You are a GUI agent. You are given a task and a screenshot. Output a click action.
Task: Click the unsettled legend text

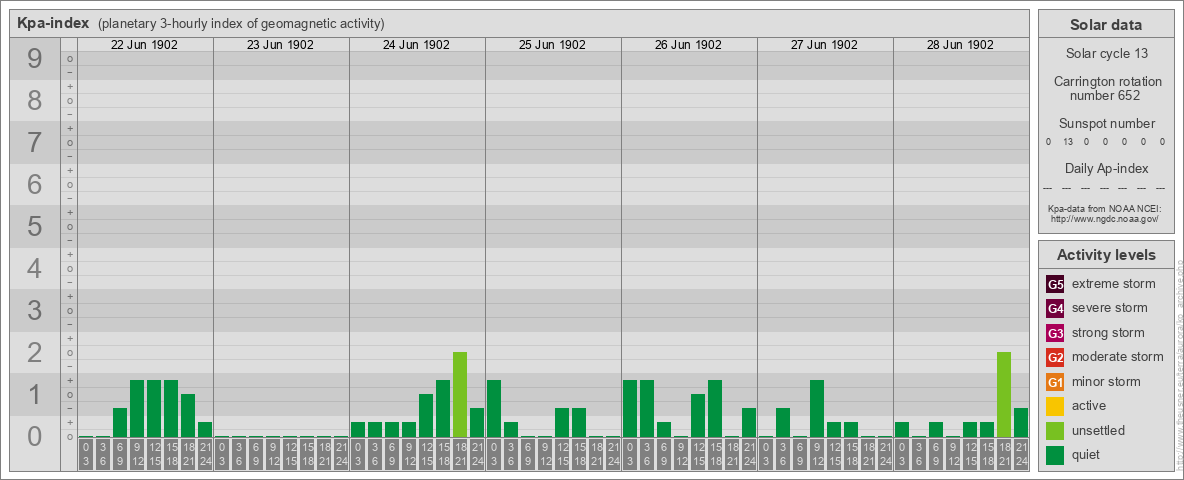[x=1099, y=430]
